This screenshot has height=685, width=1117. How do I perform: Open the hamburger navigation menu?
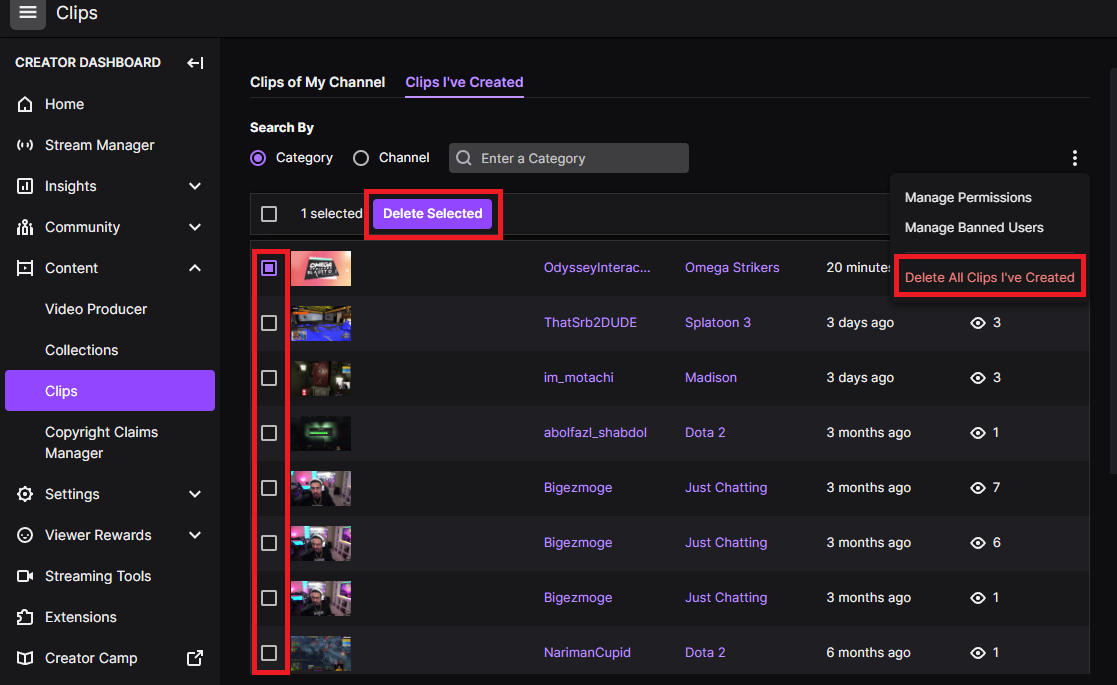coord(28,13)
